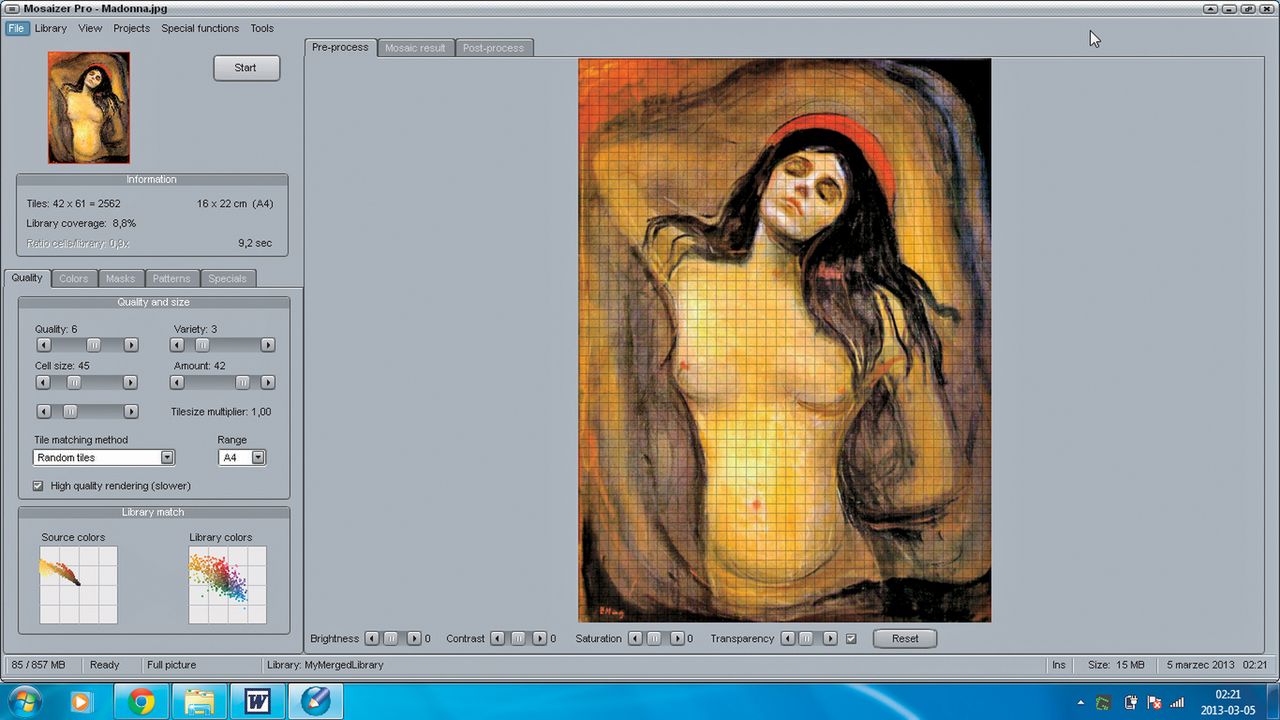Click the Source colors chart
This screenshot has height=720, width=1280.
point(78,585)
